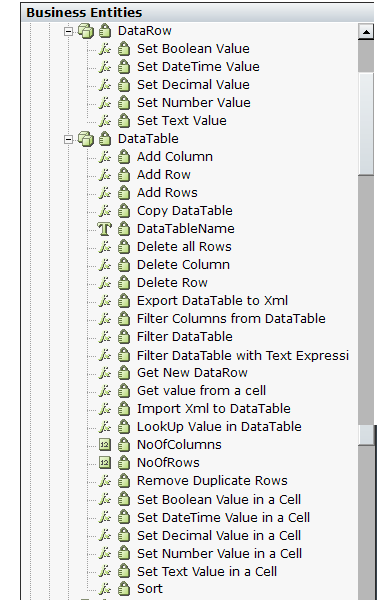The height and width of the screenshot is (610, 387).
Task: Select Get value from a cell
Action: pos(201,391)
